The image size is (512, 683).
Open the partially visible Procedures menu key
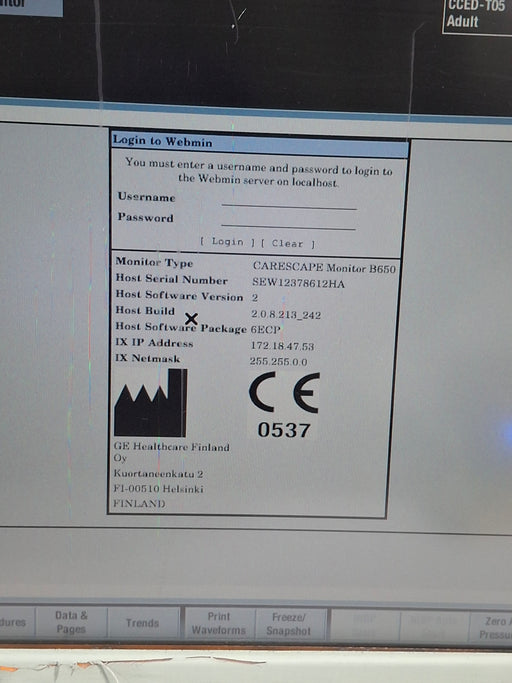tap(17, 622)
